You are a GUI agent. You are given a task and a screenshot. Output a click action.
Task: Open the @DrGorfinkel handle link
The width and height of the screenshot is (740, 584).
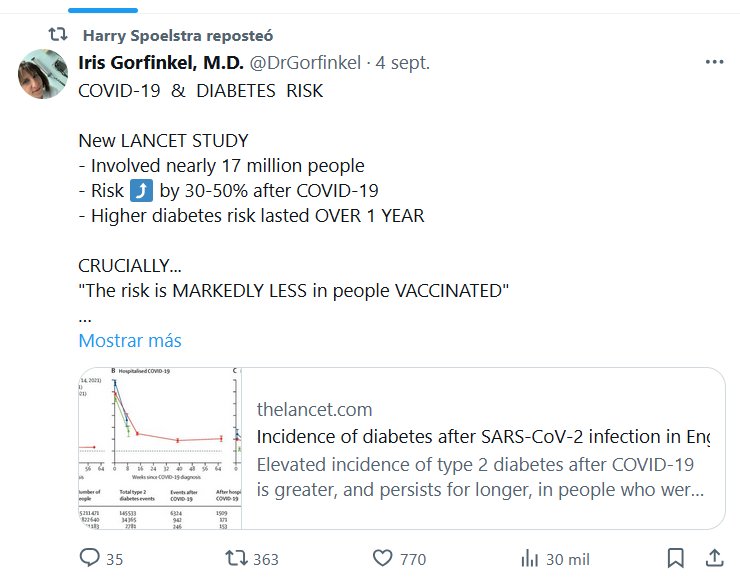pyautogui.click(x=304, y=63)
